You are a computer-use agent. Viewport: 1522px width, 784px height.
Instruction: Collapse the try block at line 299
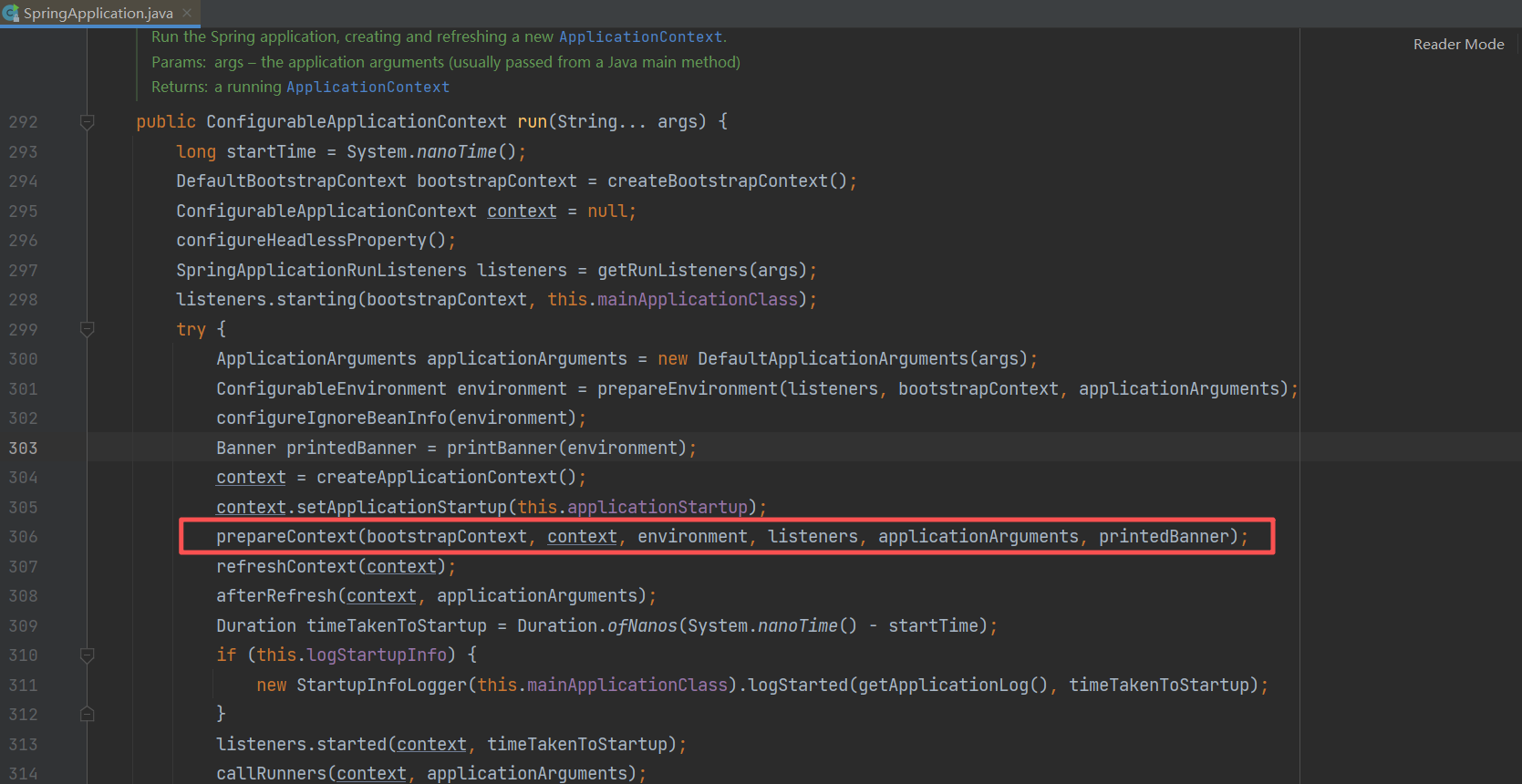click(88, 329)
